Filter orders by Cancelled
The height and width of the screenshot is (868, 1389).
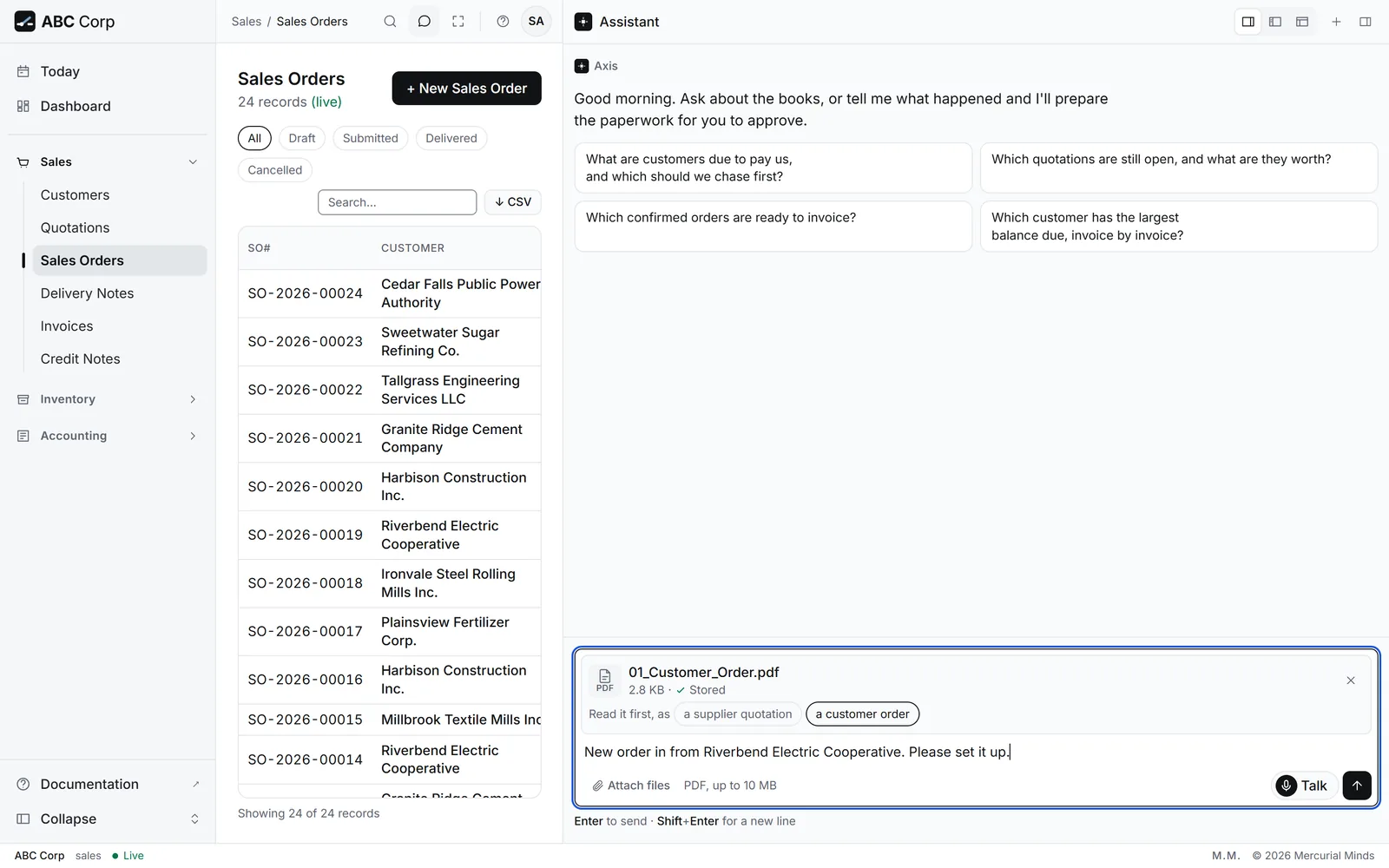tap(275, 170)
